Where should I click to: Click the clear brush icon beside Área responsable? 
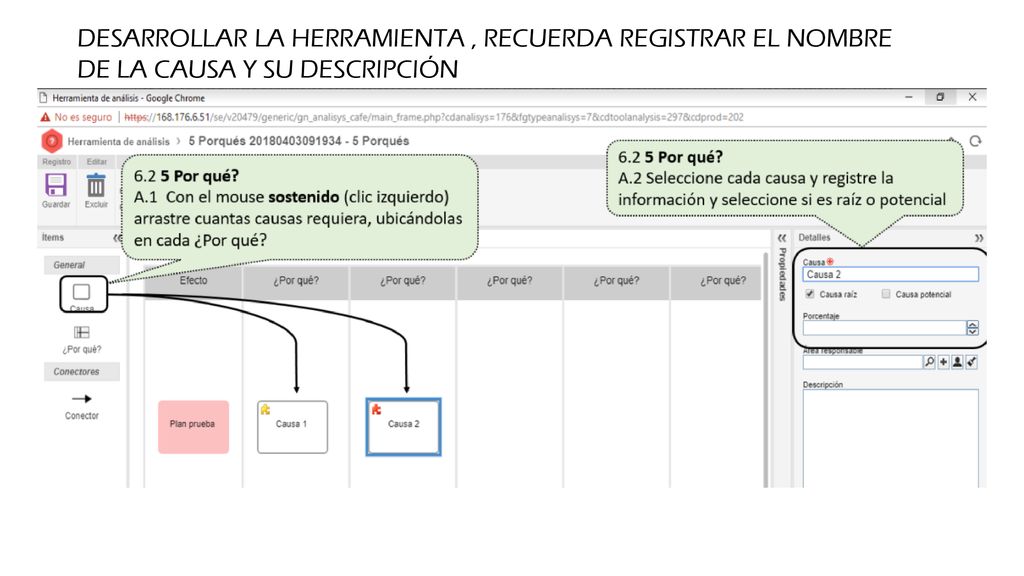click(972, 362)
